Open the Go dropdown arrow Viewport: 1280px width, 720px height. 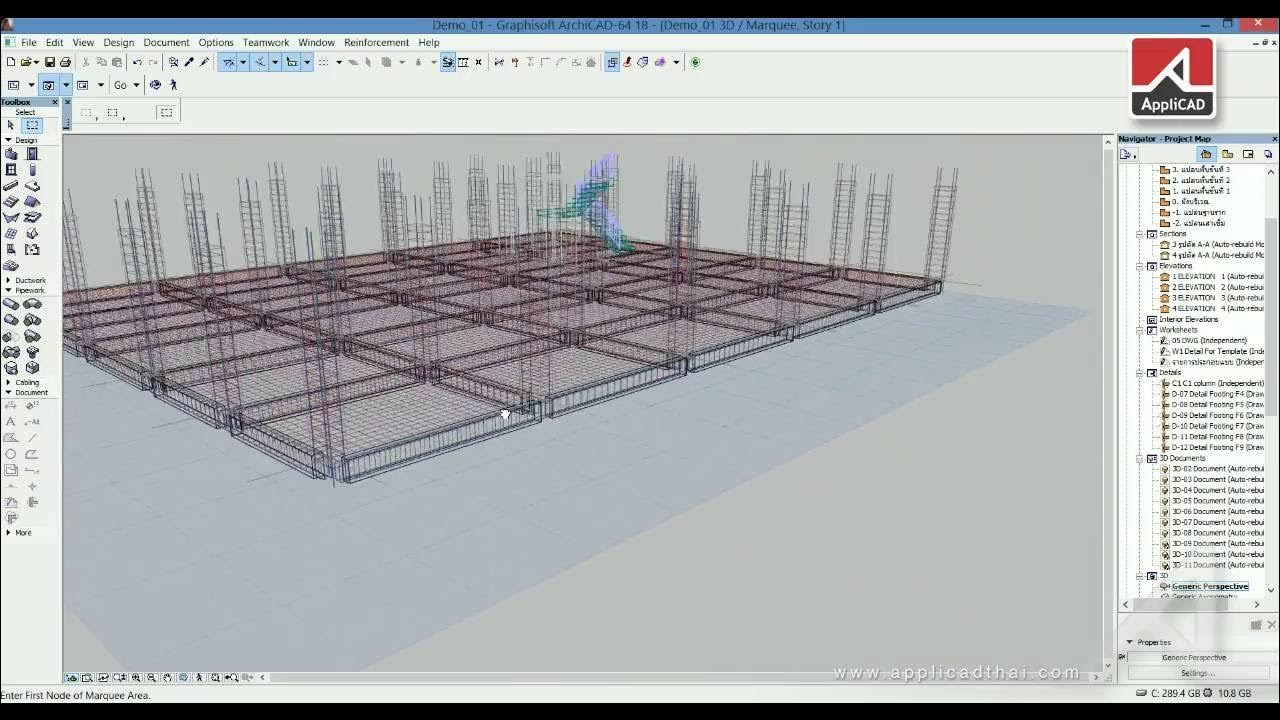click(136, 85)
